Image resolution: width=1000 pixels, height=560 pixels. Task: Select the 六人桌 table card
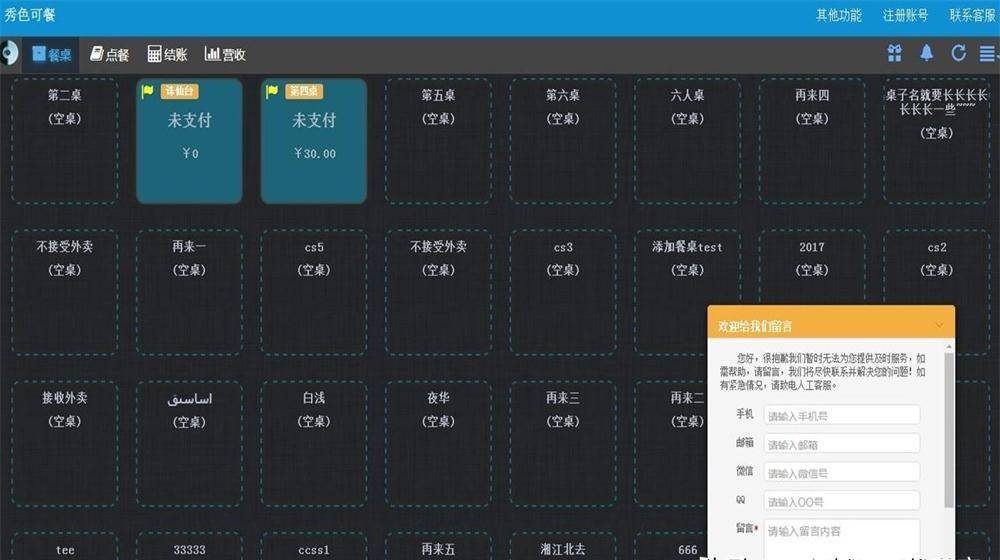687,141
